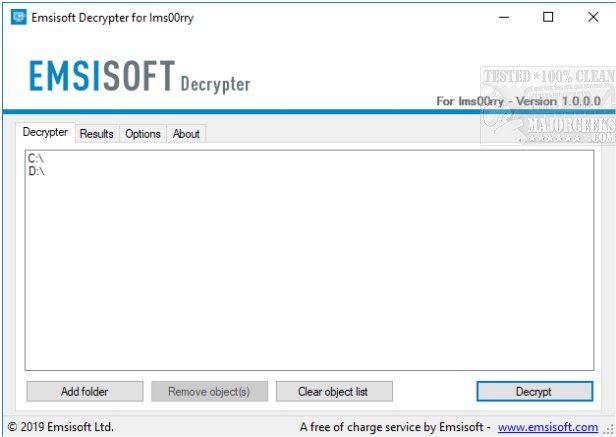This screenshot has height=437, width=616.
Task: Click the MajorGeeks tested clean watermark
Action: (548, 106)
